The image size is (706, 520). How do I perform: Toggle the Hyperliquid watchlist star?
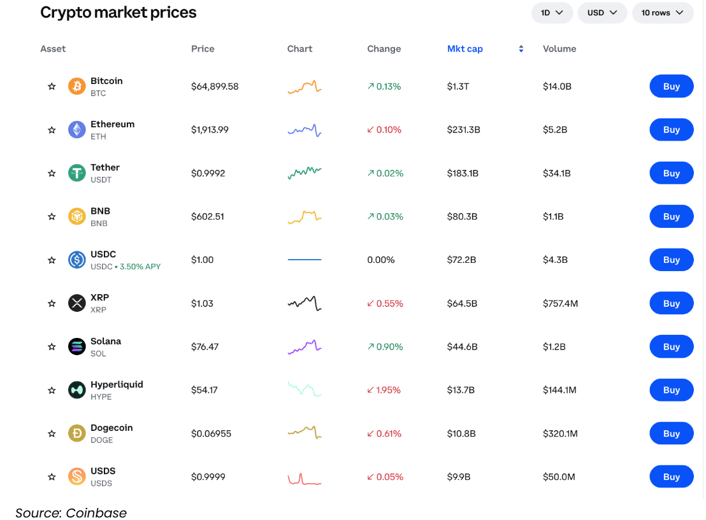[52, 390]
